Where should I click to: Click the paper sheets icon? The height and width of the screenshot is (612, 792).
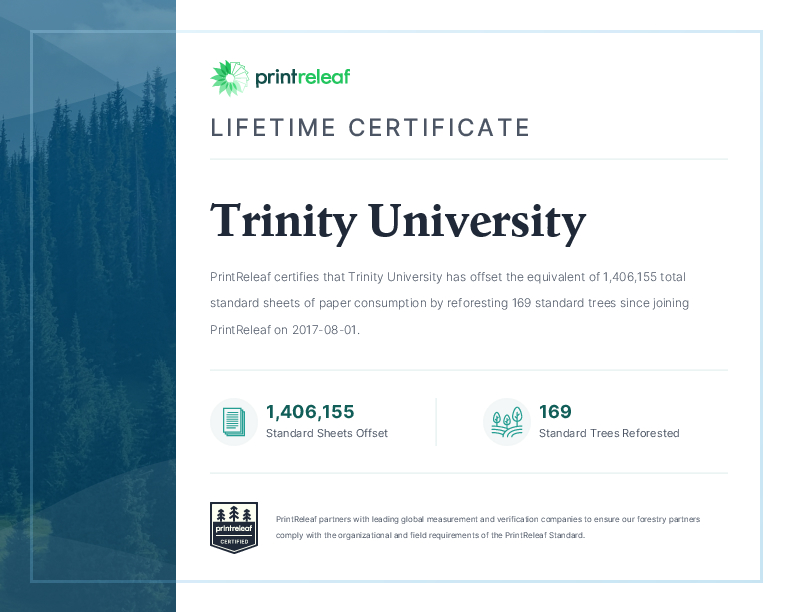pos(234,422)
